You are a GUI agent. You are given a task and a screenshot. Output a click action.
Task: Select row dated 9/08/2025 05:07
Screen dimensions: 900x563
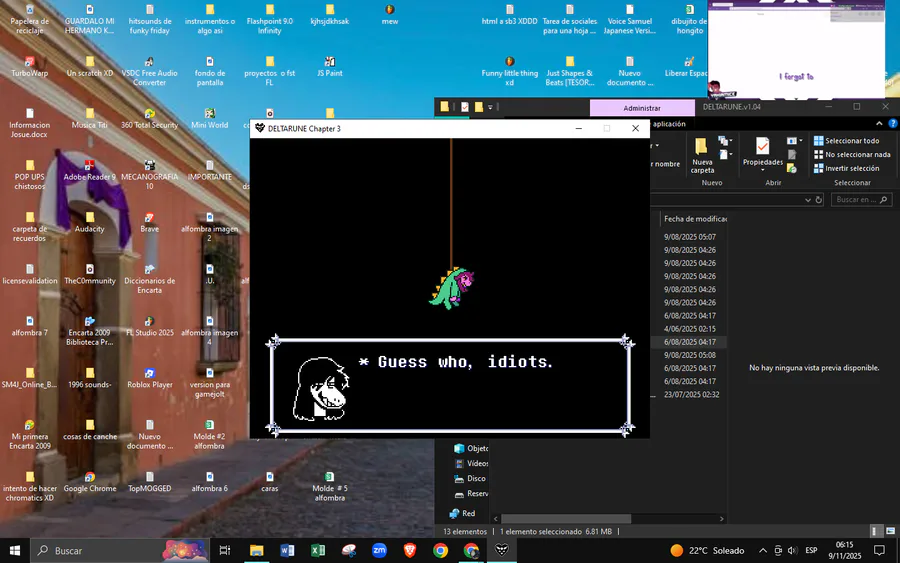click(689, 236)
